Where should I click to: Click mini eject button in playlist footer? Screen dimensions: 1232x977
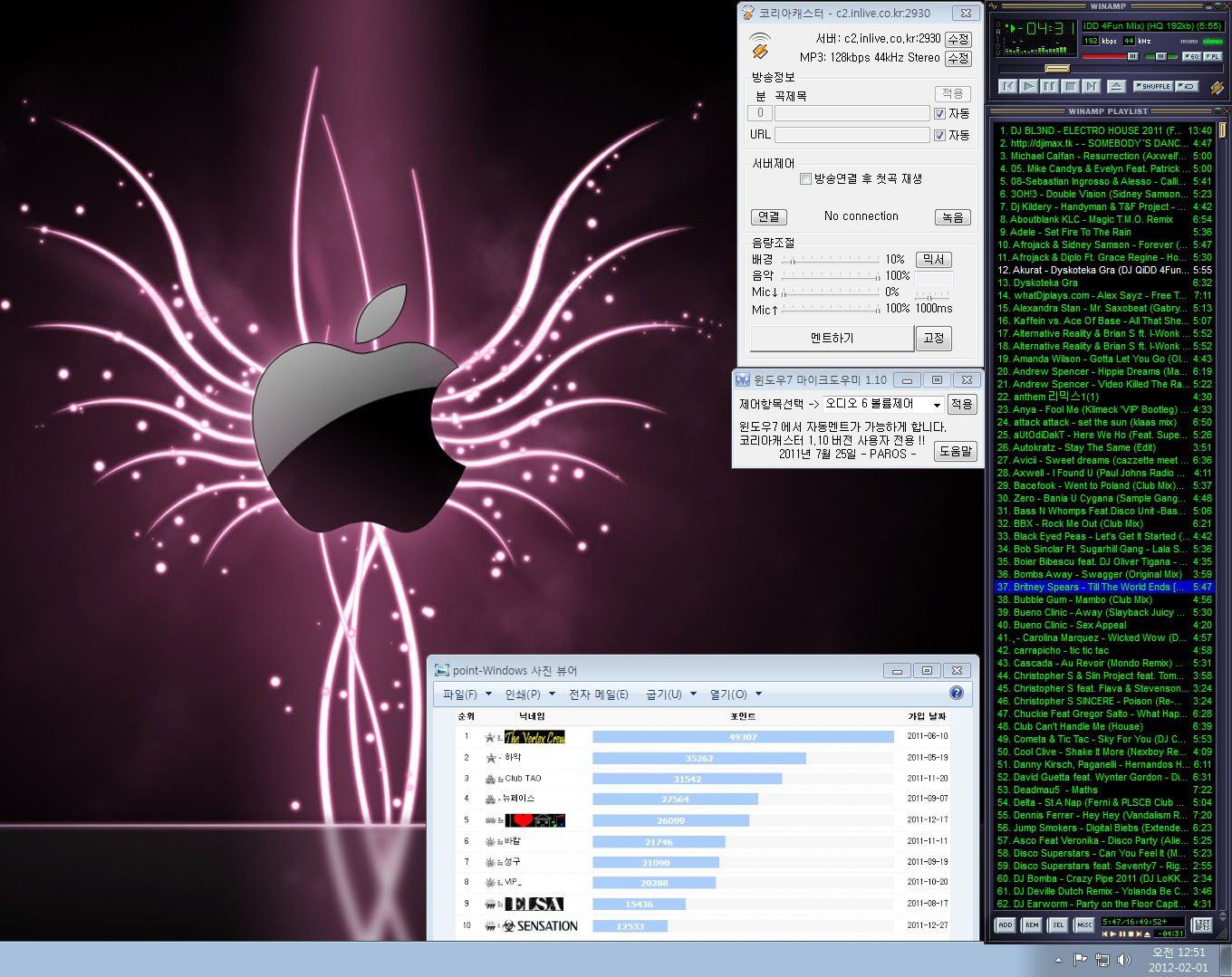(x=1148, y=934)
